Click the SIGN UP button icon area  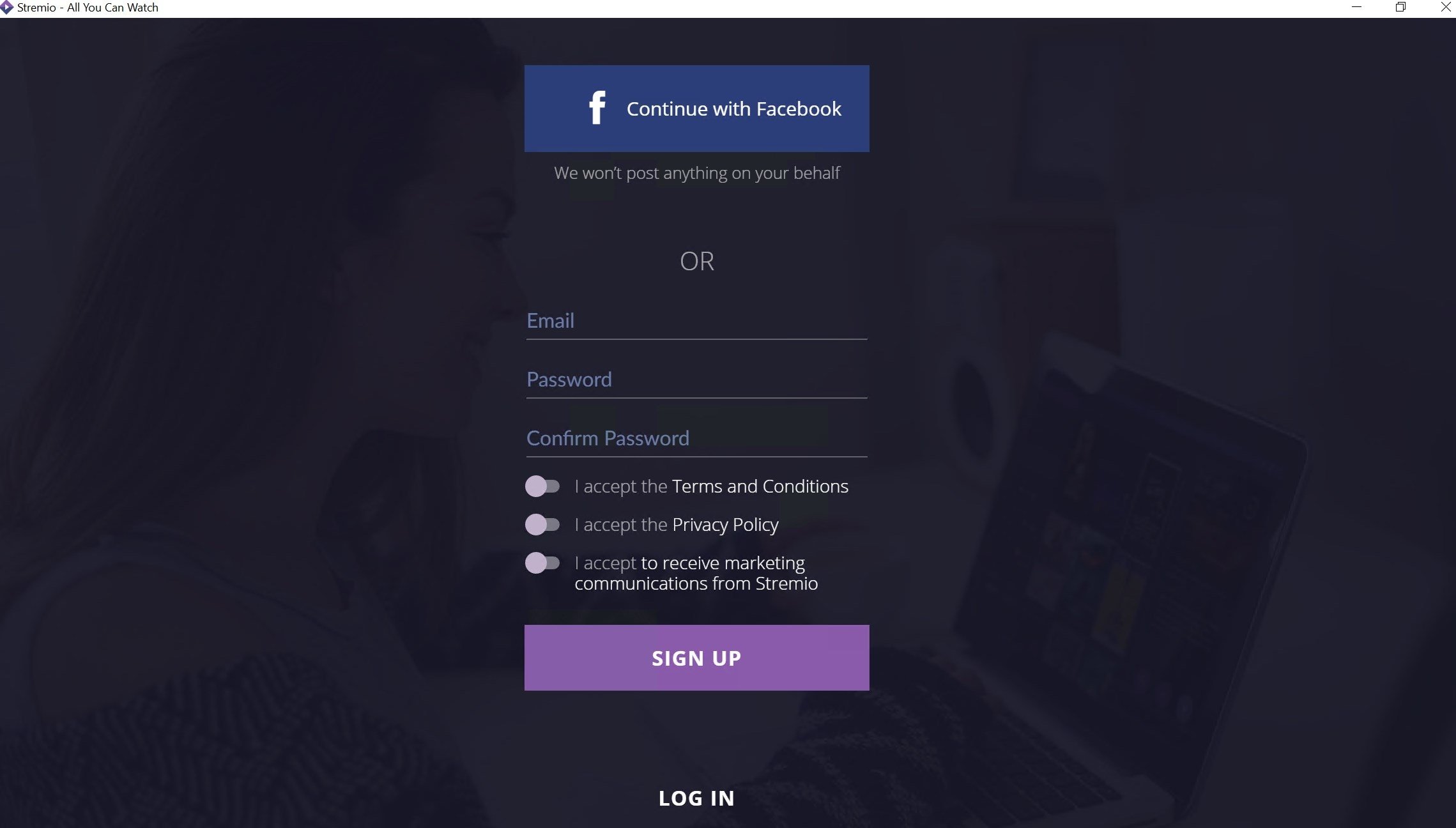pyautogui.click(x=697, y=658)
